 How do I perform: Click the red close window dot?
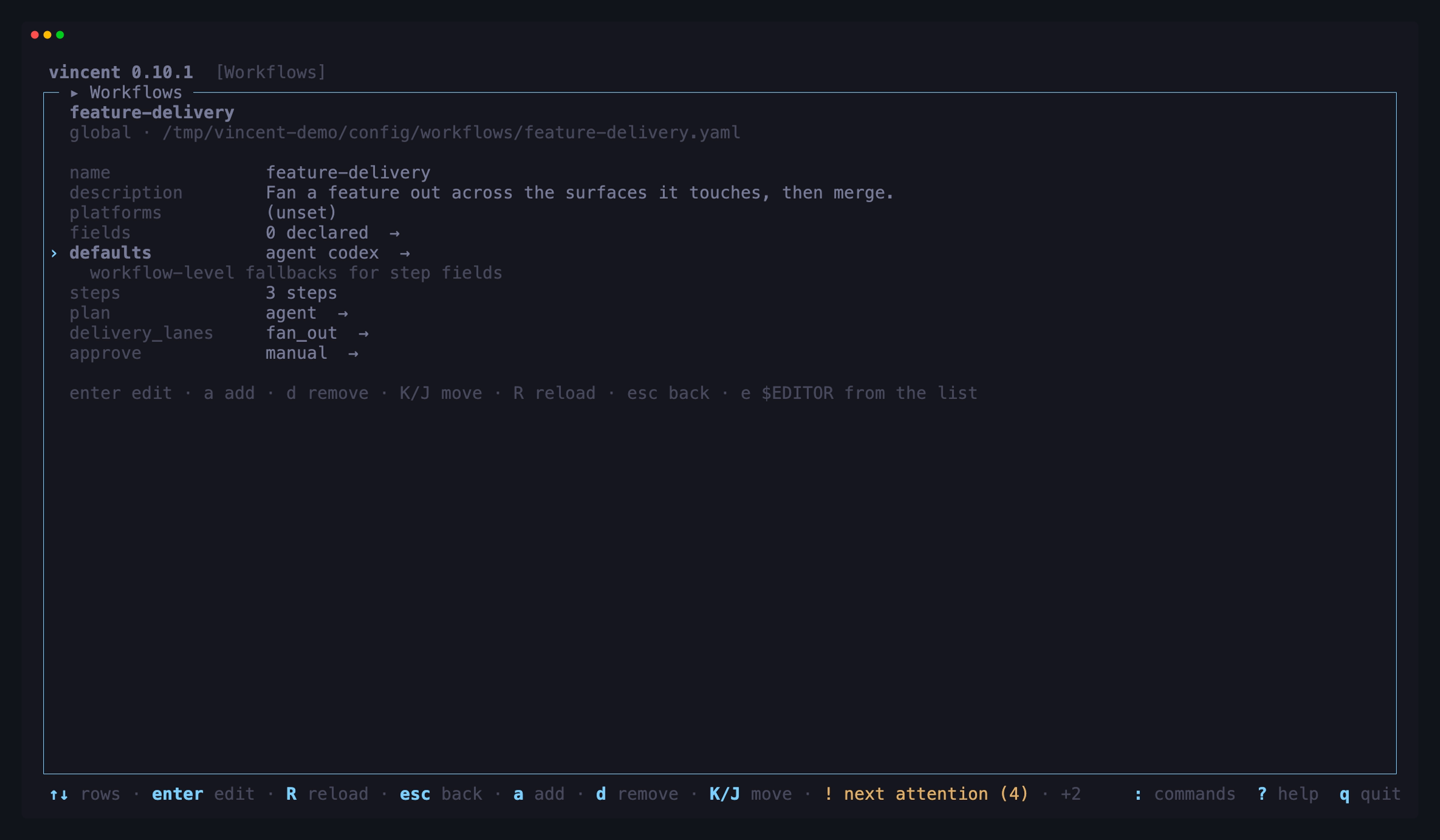[x=35, y=35]
